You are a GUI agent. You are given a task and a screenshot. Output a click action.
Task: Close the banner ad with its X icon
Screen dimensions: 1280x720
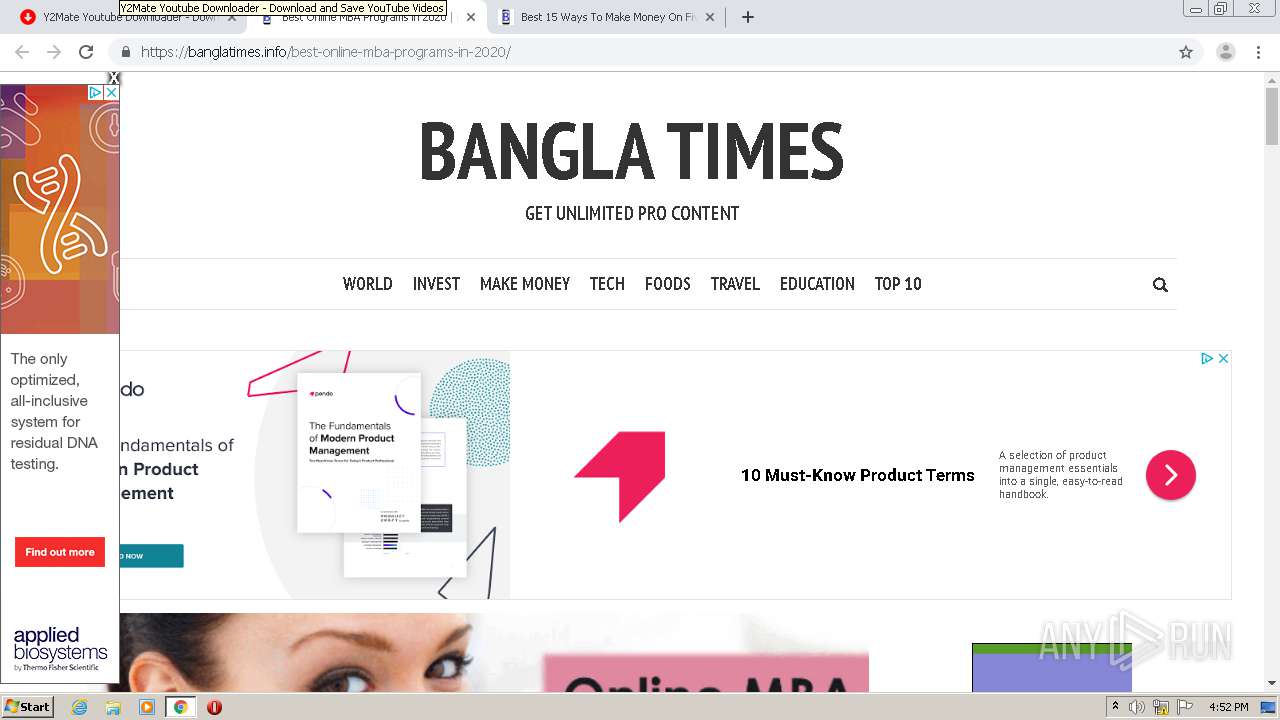click(x=1223, y=358)
